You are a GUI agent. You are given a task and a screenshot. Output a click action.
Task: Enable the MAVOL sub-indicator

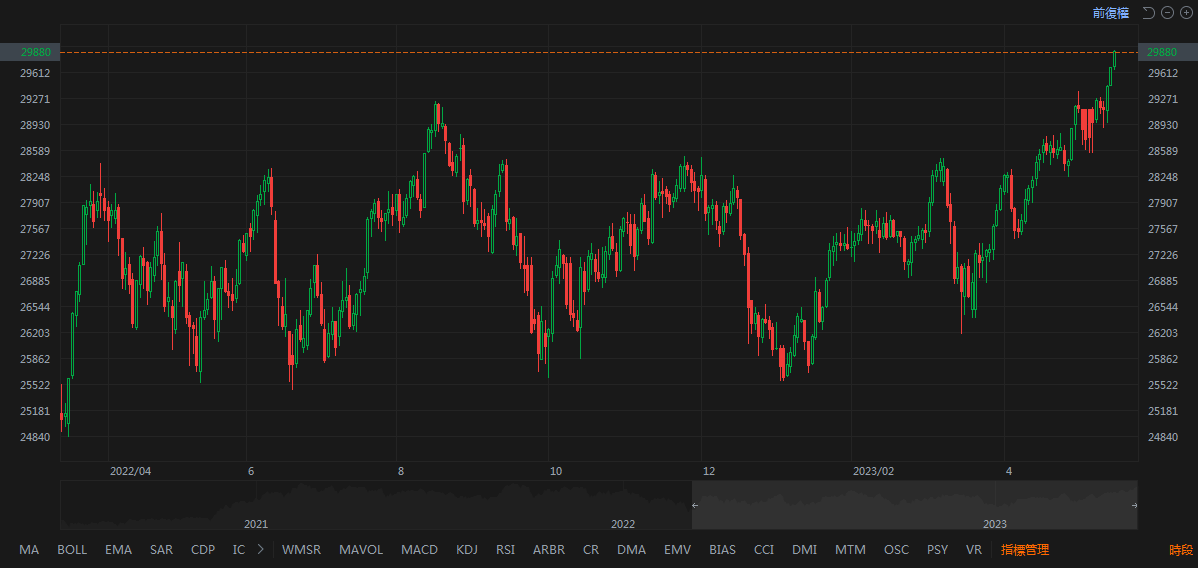pos(361,550)
